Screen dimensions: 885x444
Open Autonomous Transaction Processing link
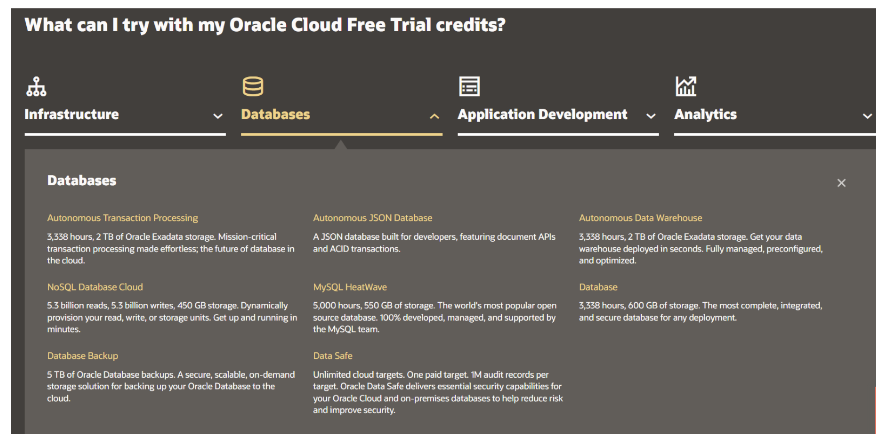coord(122,218)
